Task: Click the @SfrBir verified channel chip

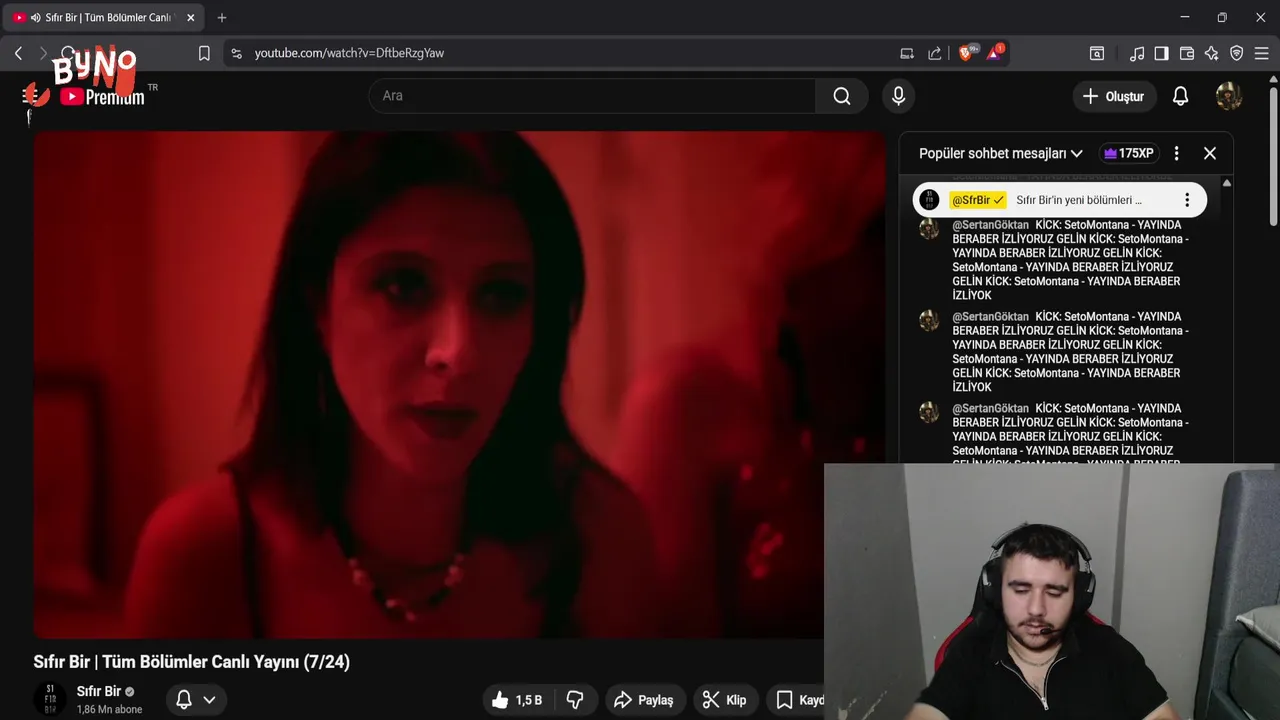Action: pos(978,200)
